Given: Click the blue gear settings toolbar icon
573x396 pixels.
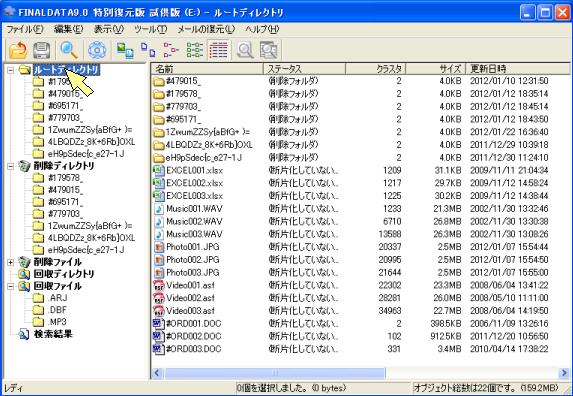Looking at the screenshot, I should pos(97,50).
